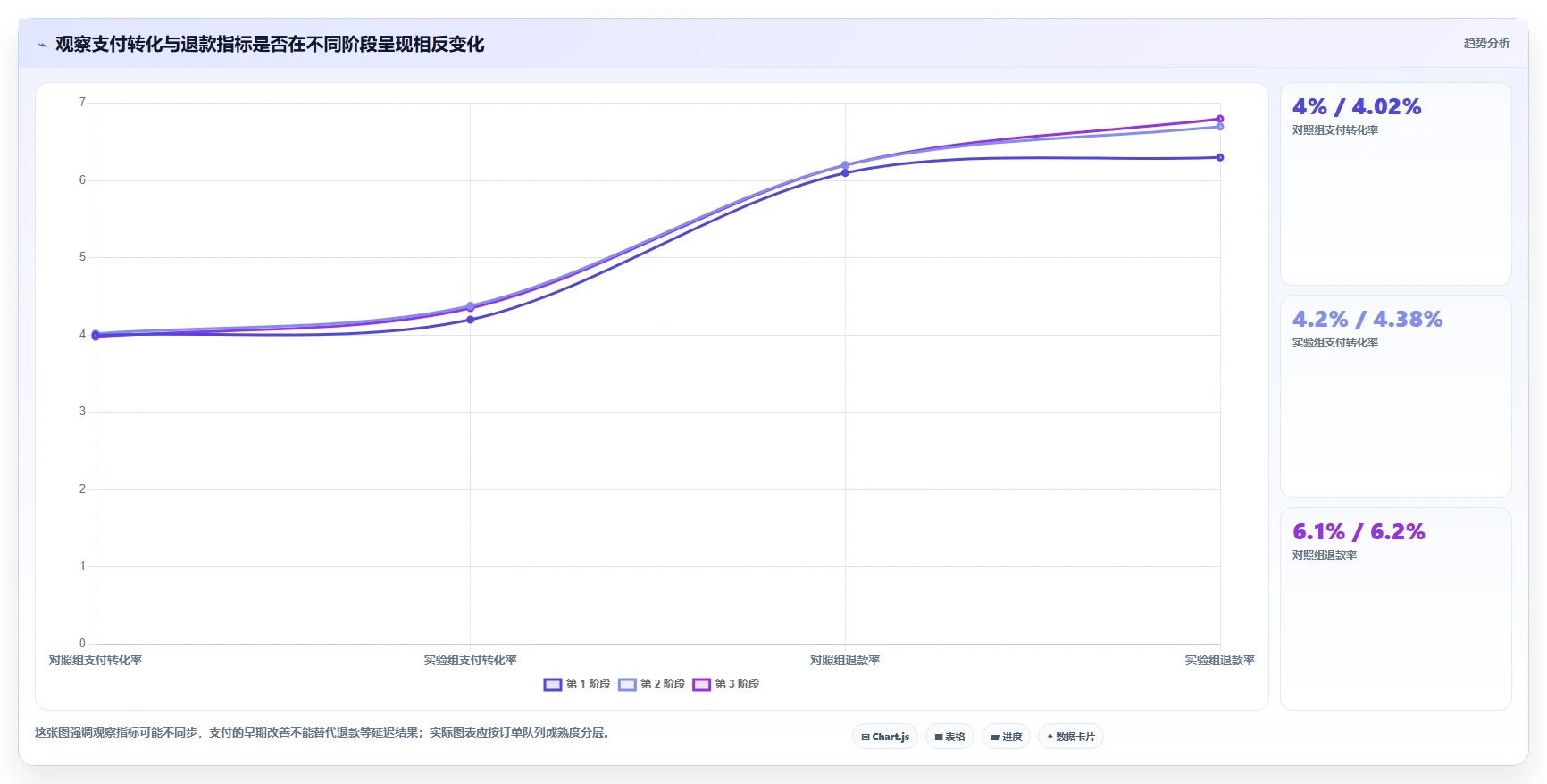Image resolution: width=1547 pixels, height=784 pixels.
Task: Click the 对照组退款率 x-axis label
Action: (845, 661)
